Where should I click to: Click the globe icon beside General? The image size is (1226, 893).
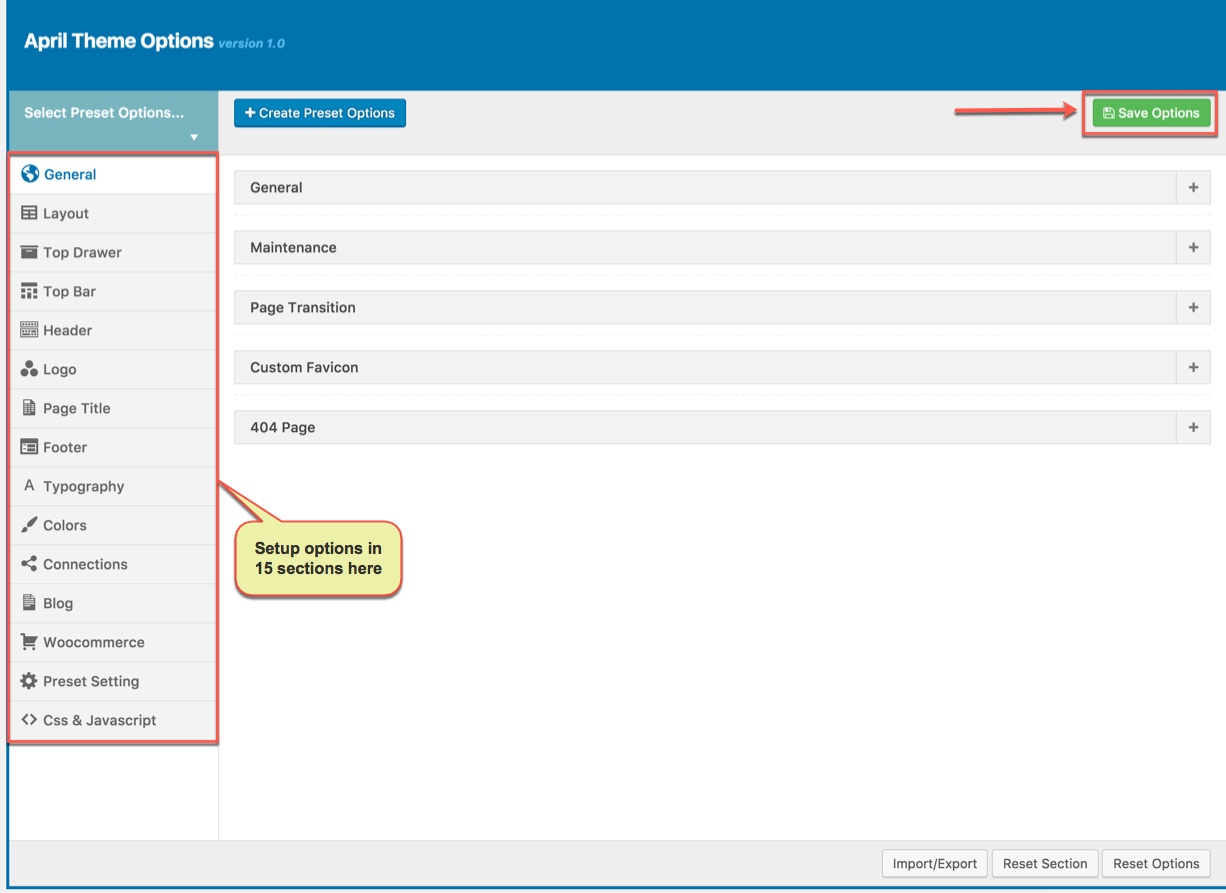click(x=30, y=174)
